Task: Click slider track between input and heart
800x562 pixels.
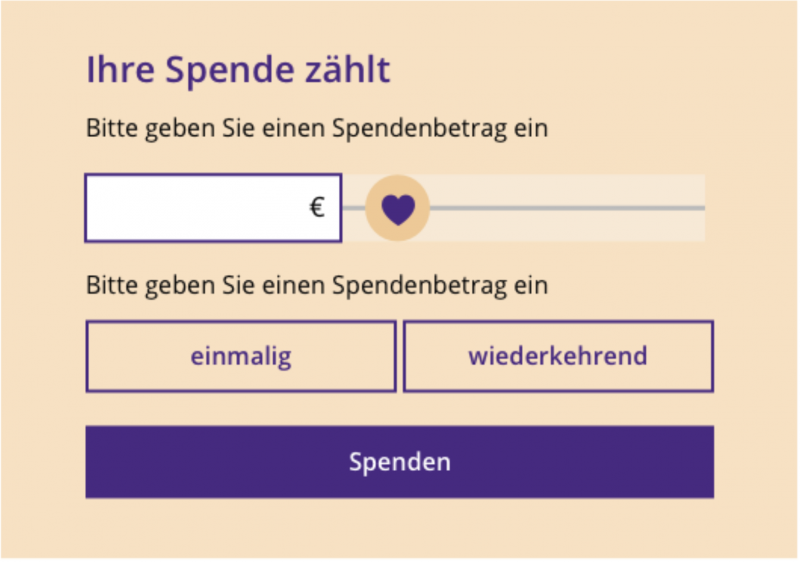Action: tap(354, 208)
